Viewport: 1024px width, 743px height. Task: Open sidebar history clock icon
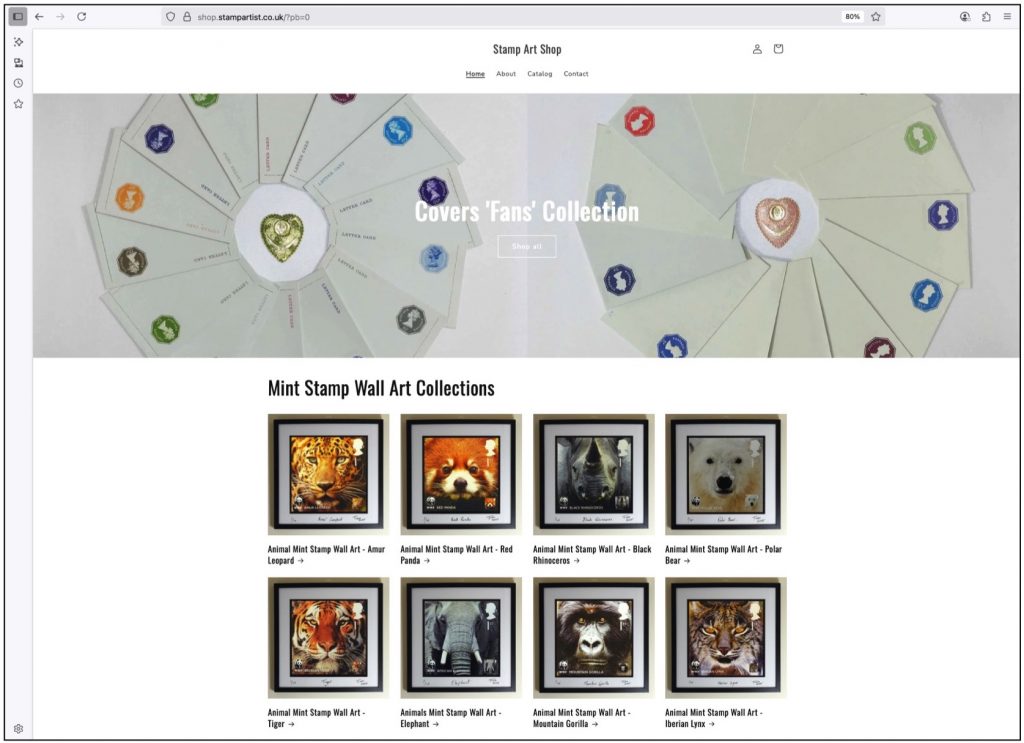click(18, 83)
